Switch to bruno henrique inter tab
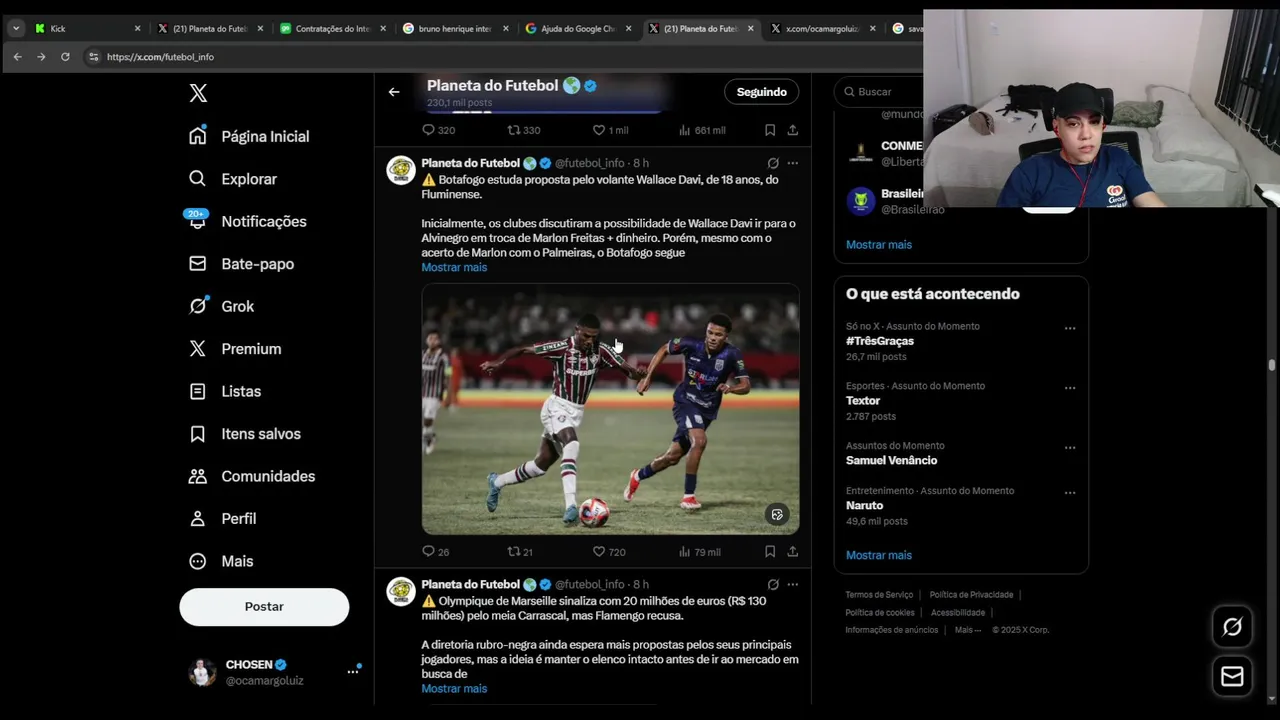 [x=455, y=28]
